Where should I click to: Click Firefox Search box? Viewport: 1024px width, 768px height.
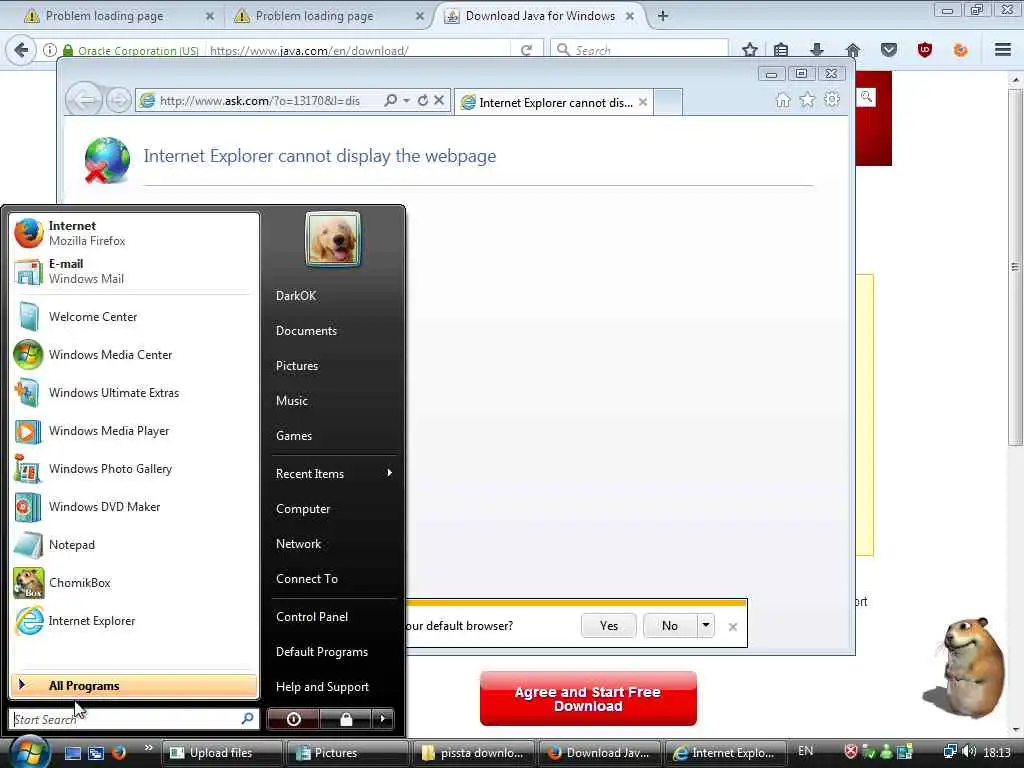pos(639,50)
